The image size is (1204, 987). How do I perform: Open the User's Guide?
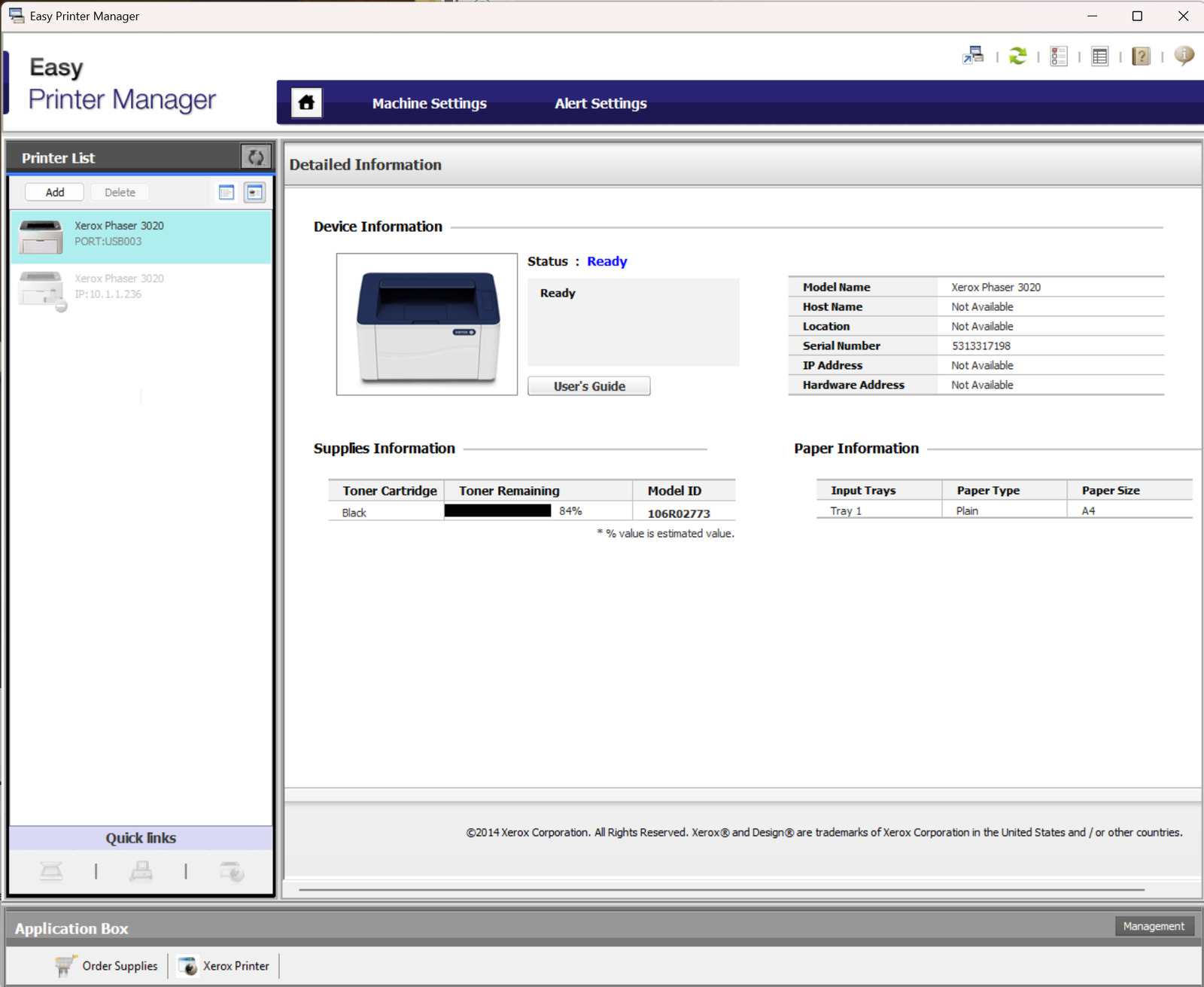tap(589, 386)
